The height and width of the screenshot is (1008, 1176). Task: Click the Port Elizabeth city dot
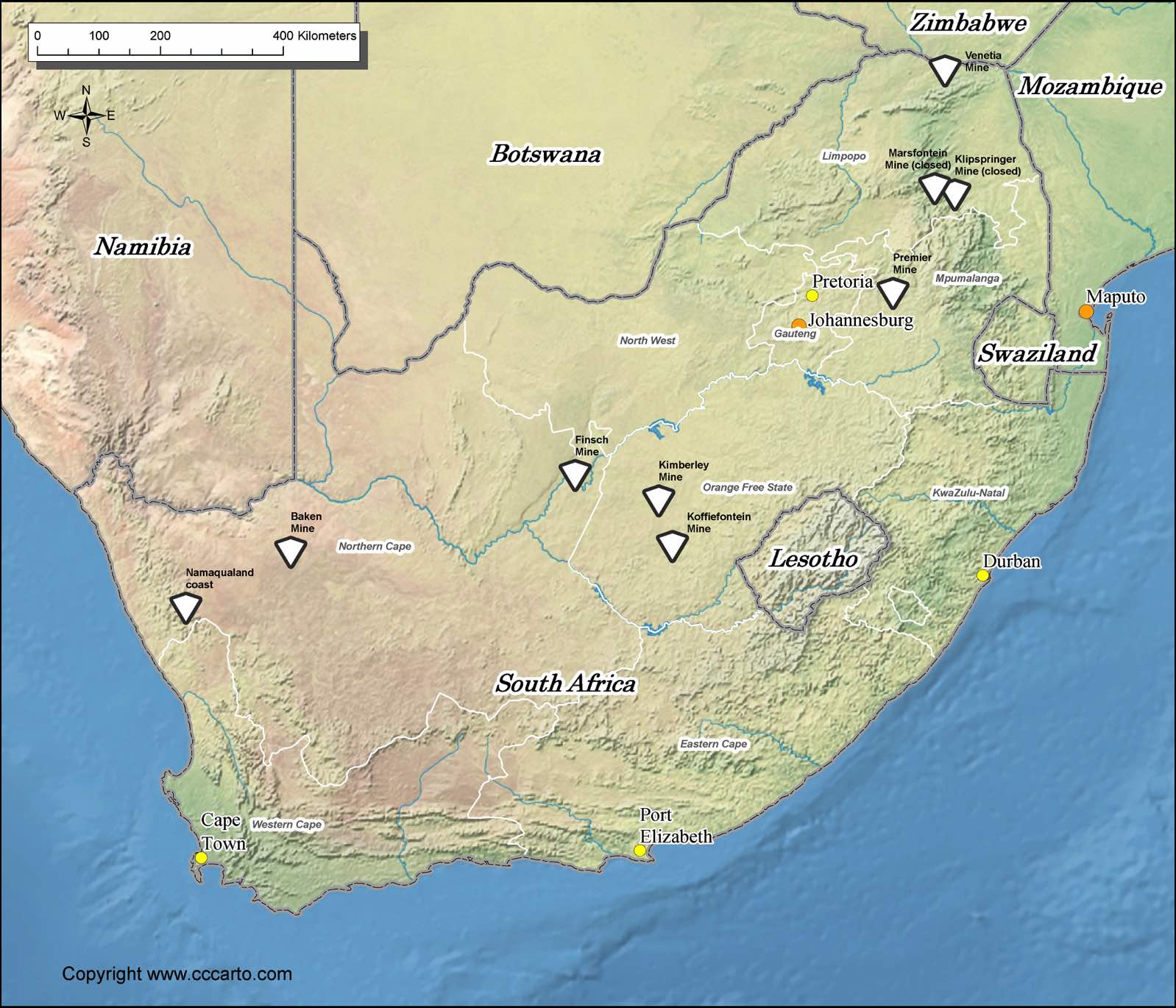click(x=640, y=851)
